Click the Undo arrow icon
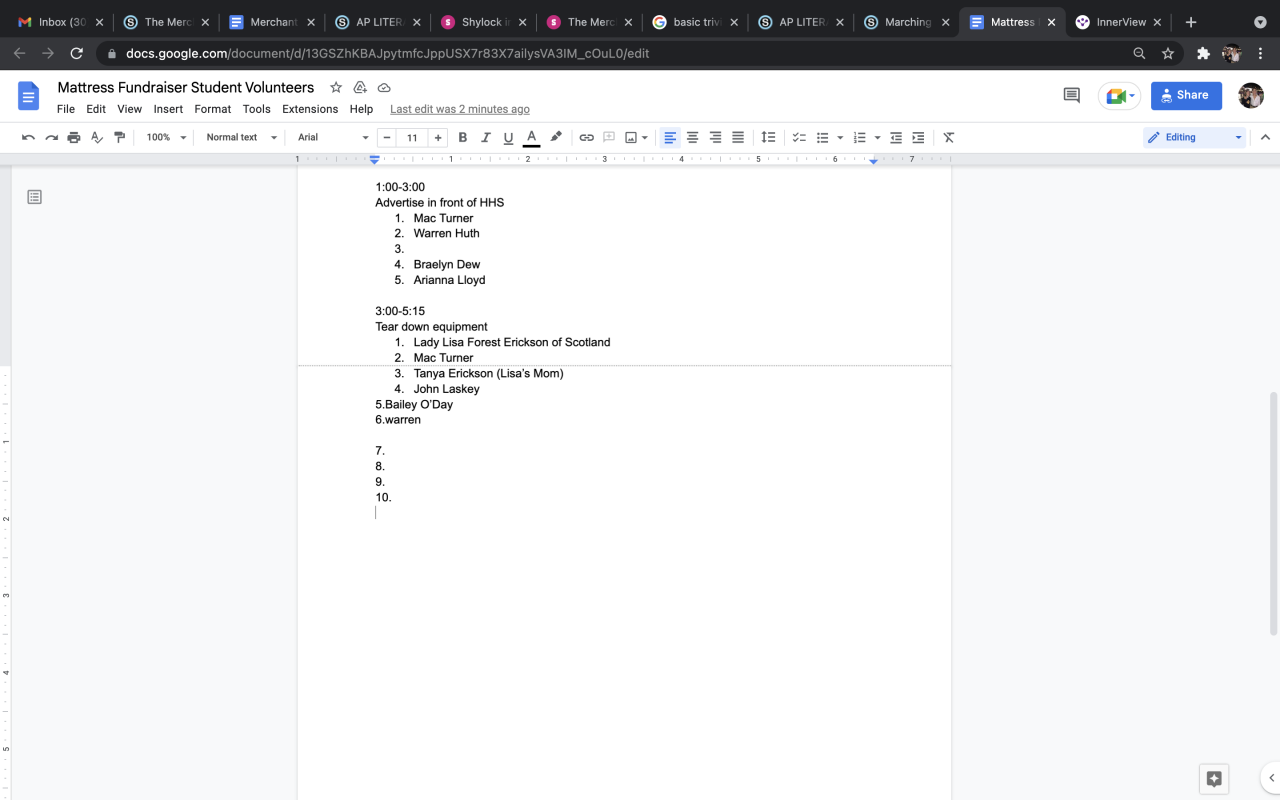The image size is (1280, 800). coord(28,137)
